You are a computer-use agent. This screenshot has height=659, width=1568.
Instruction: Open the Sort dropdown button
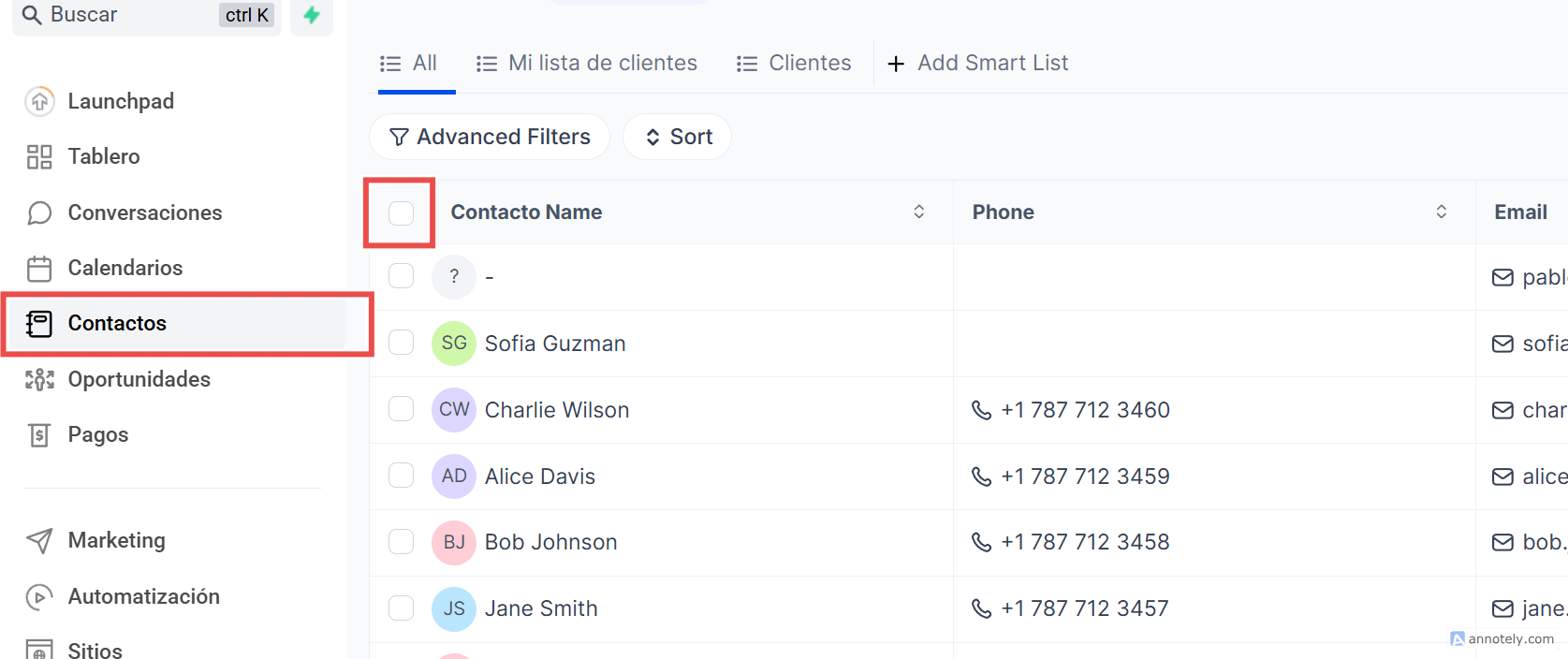click(678, 137)
